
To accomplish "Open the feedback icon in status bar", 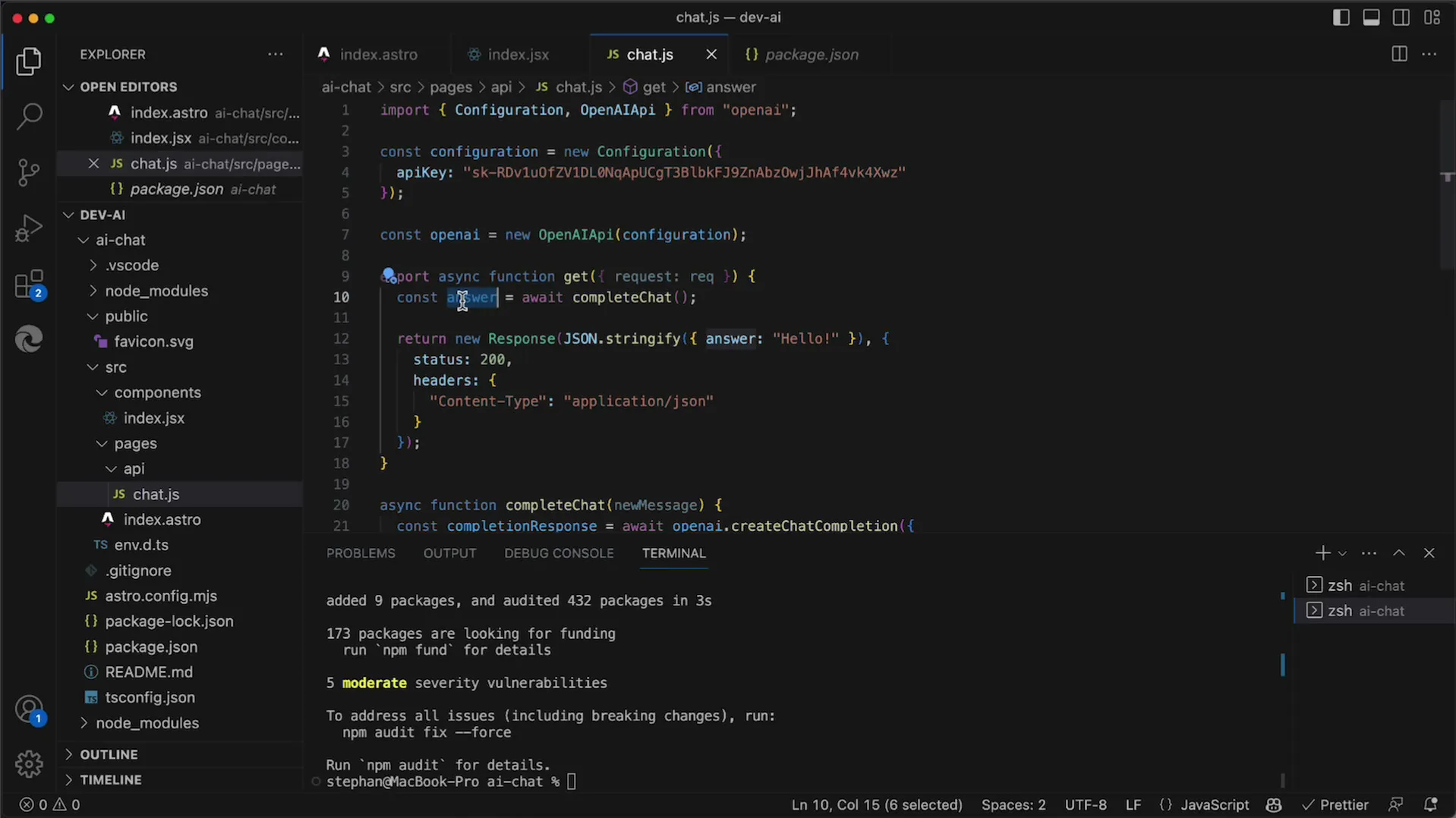I will (x=1395, y=805).
